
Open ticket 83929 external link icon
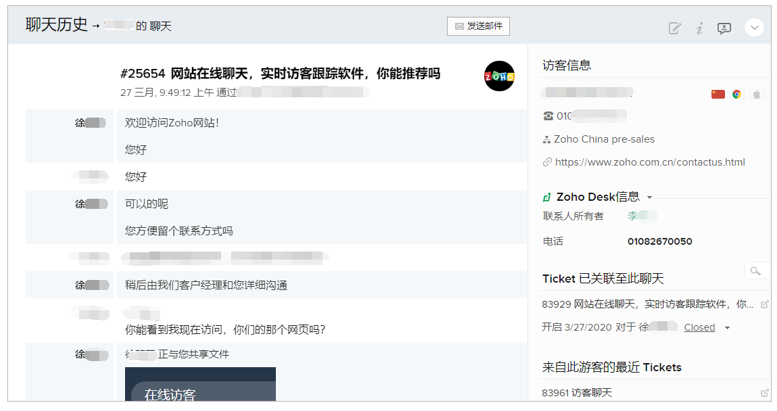tap(765, 304)
